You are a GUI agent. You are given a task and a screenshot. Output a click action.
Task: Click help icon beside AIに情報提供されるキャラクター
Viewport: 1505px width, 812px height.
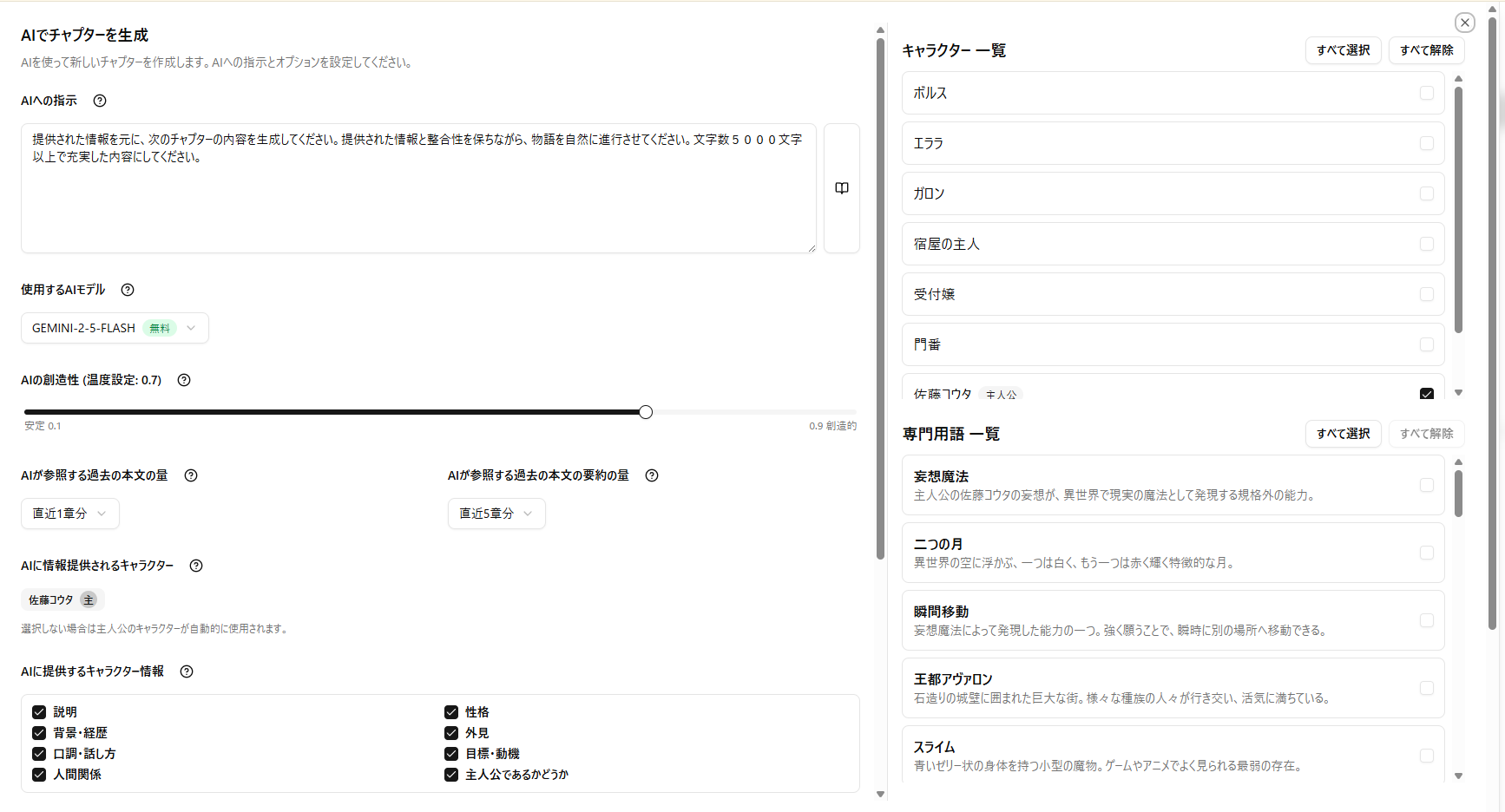pos(196,566)
